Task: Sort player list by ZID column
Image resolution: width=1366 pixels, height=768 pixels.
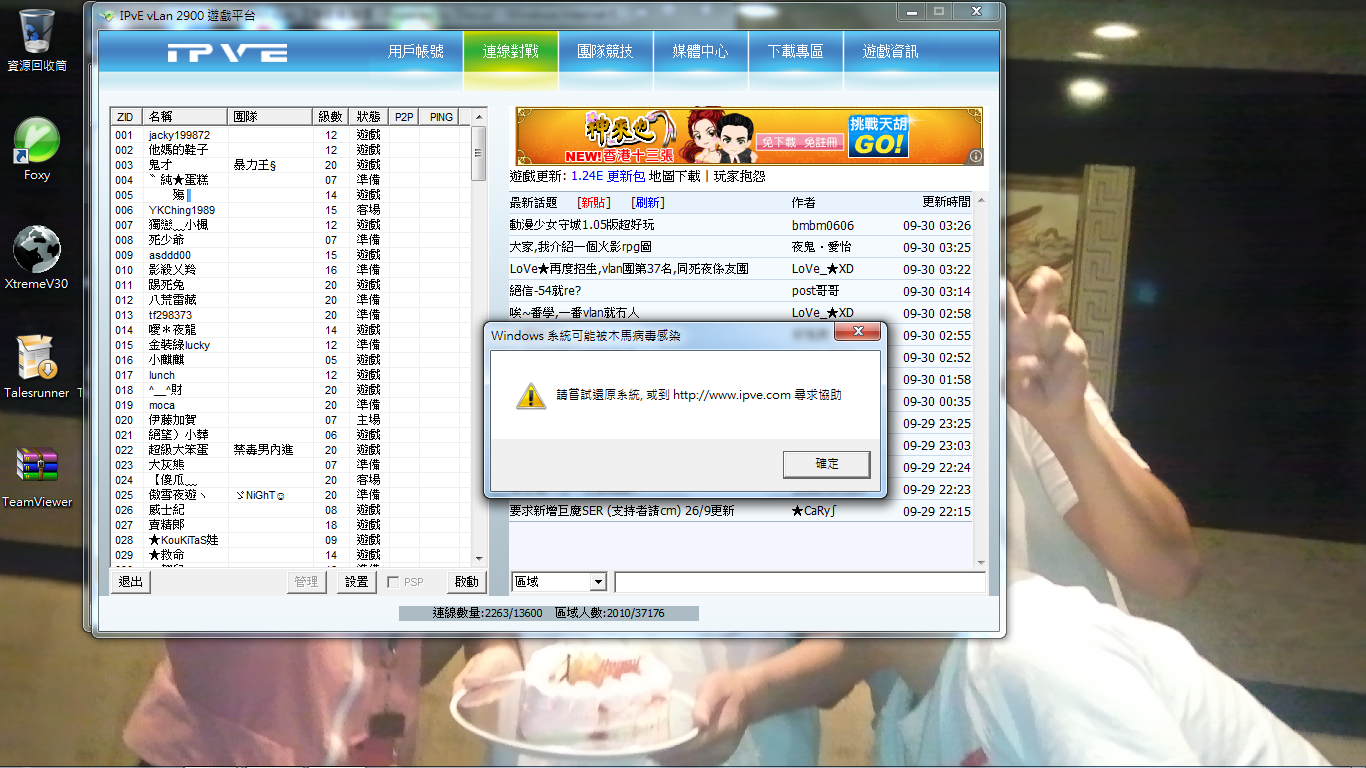Action: (126, 117)
